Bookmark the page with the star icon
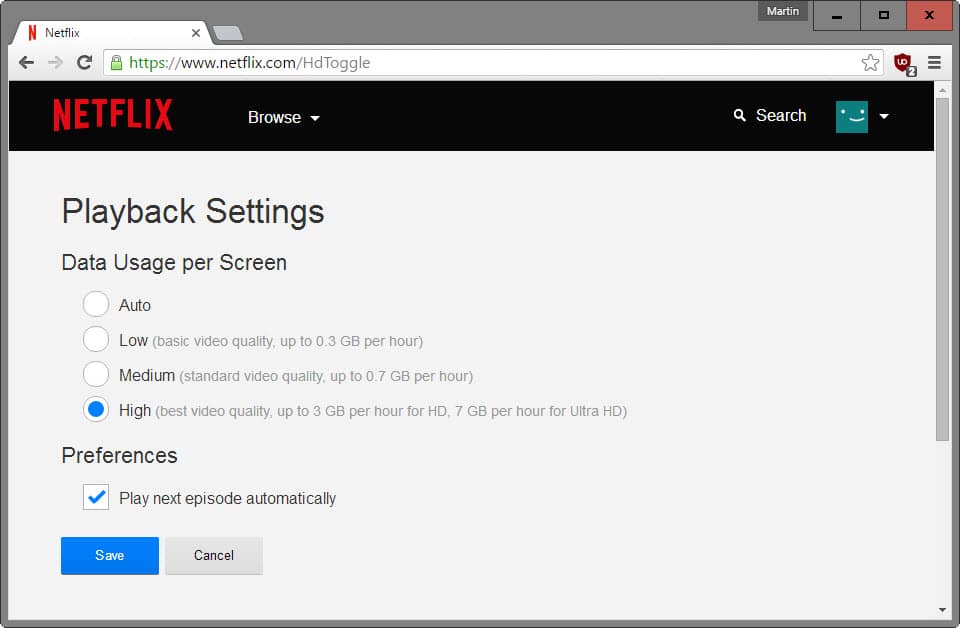 click(871, 62)
